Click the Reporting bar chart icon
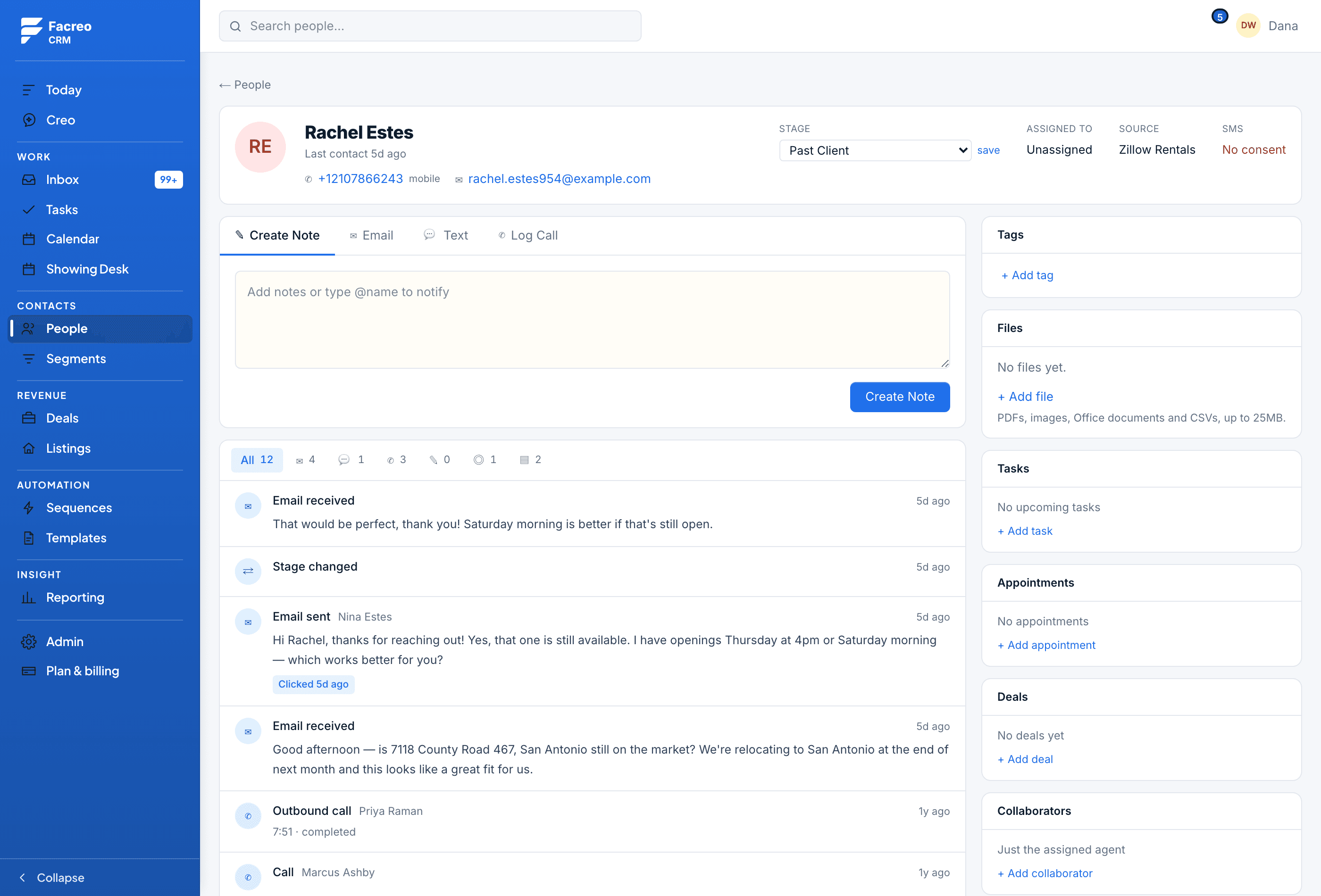1321x896 pixels. click(28, 597)
